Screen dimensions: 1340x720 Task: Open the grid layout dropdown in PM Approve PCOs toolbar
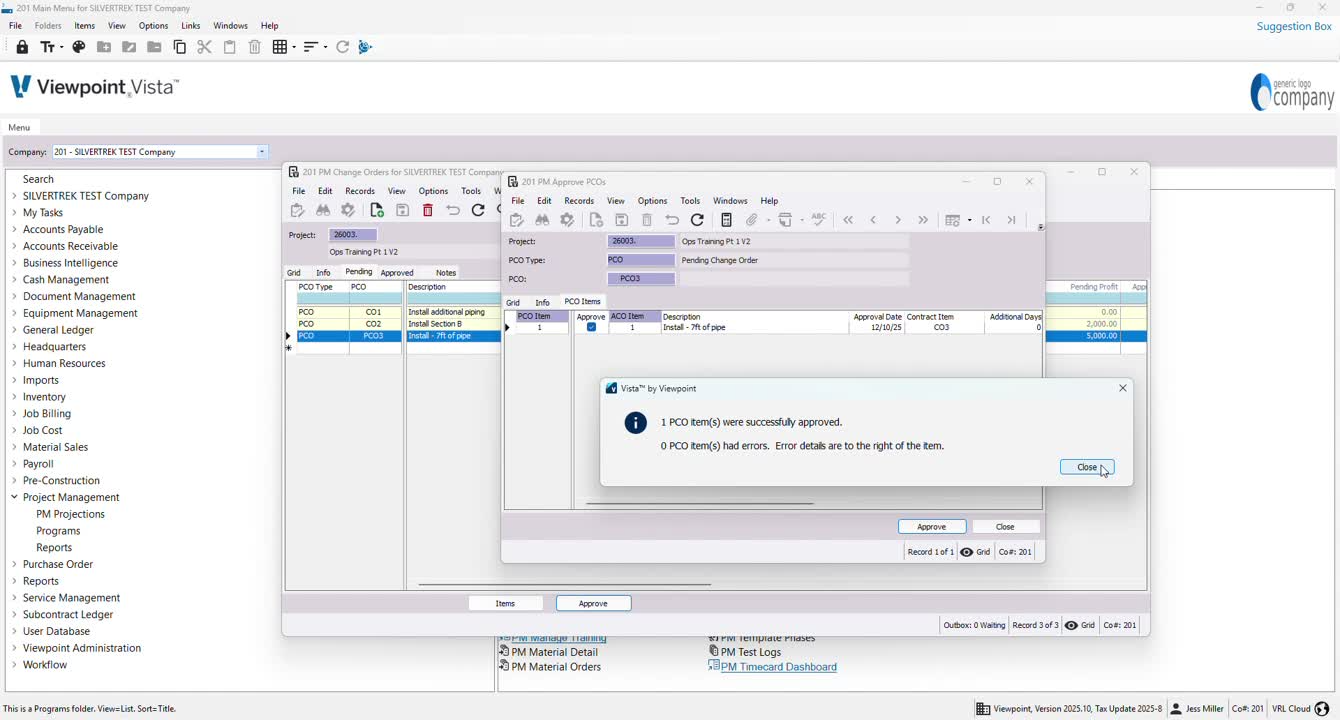[x=969, y=220]
